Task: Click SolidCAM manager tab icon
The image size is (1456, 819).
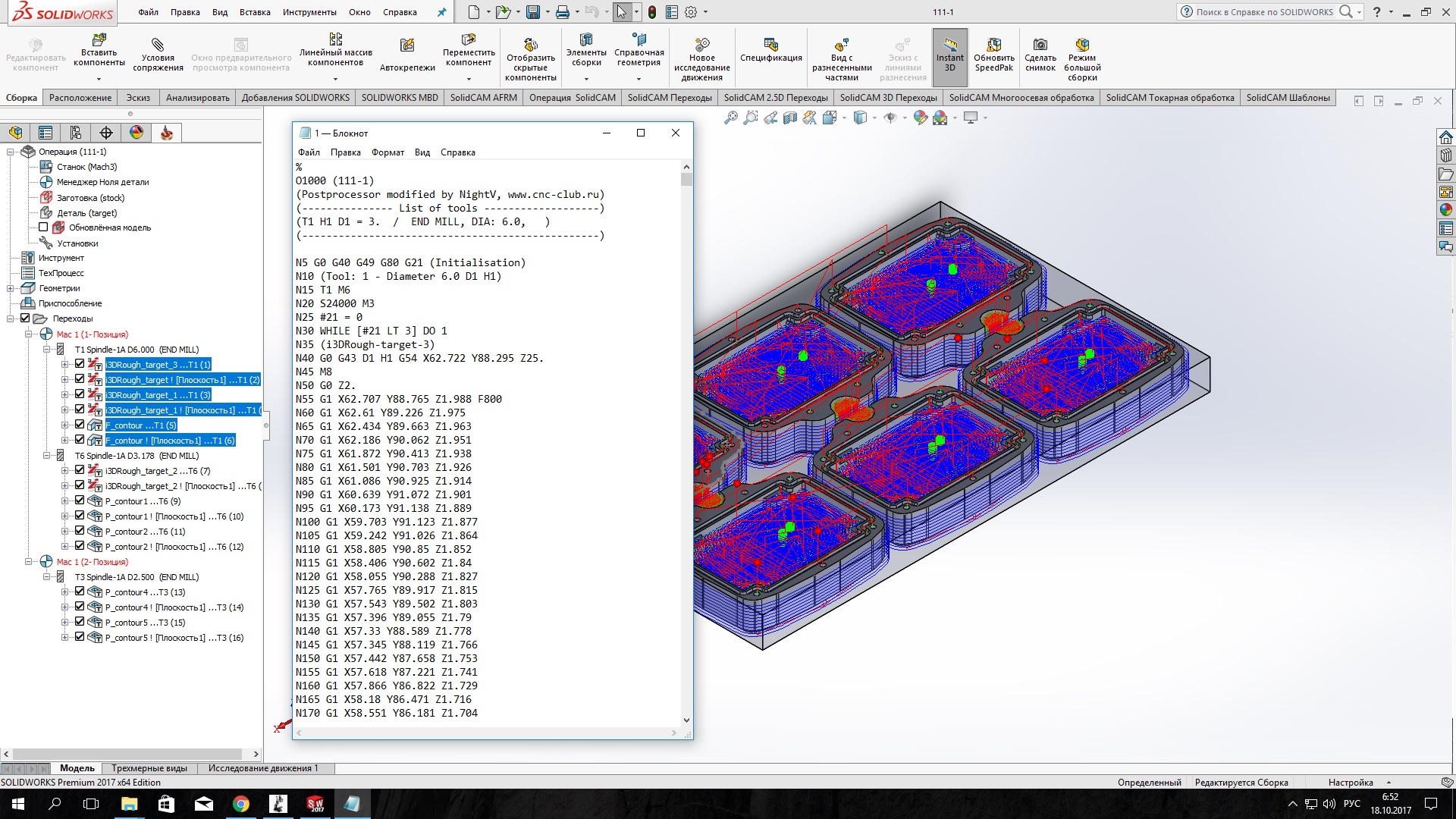Action: (x=167, y=133)
